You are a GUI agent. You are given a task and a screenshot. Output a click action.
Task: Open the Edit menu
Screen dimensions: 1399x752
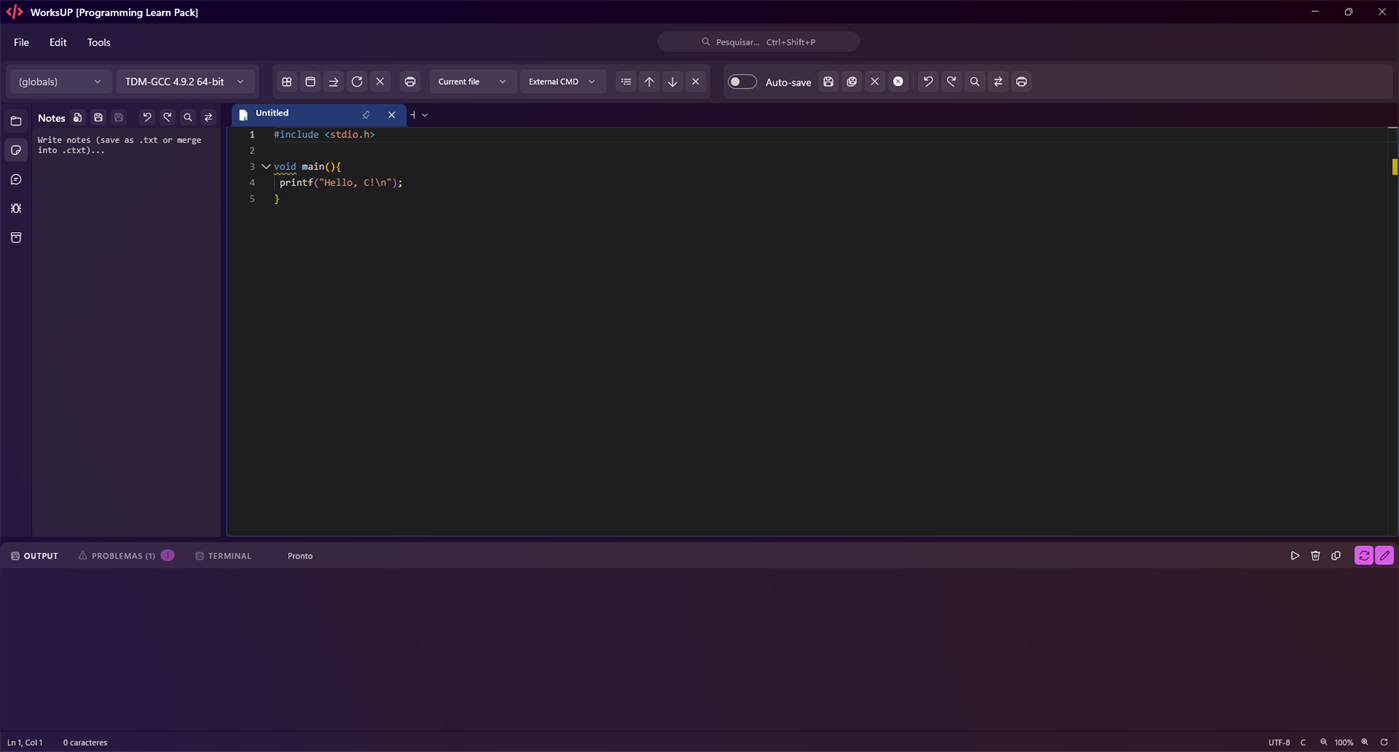click(x=58, y=43)
